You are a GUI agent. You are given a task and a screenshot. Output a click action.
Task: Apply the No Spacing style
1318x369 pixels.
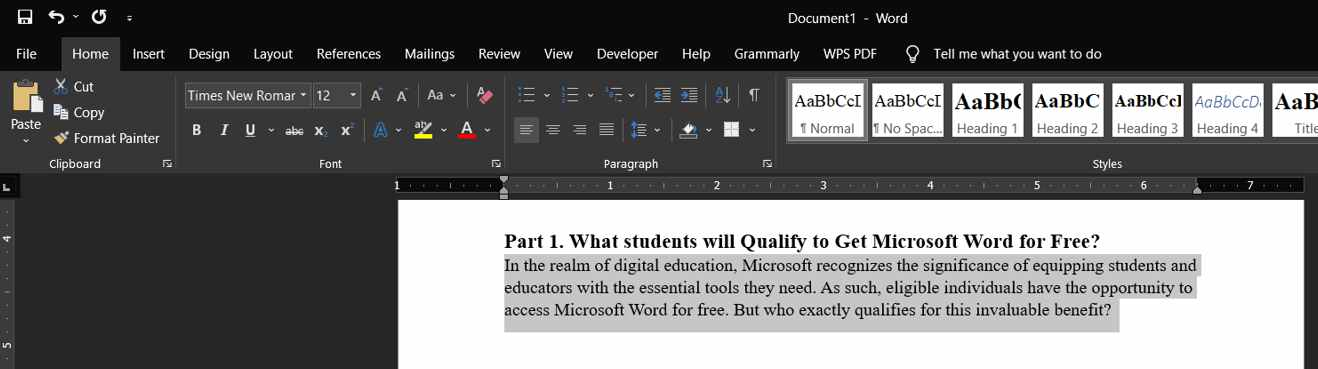[907, 110]
